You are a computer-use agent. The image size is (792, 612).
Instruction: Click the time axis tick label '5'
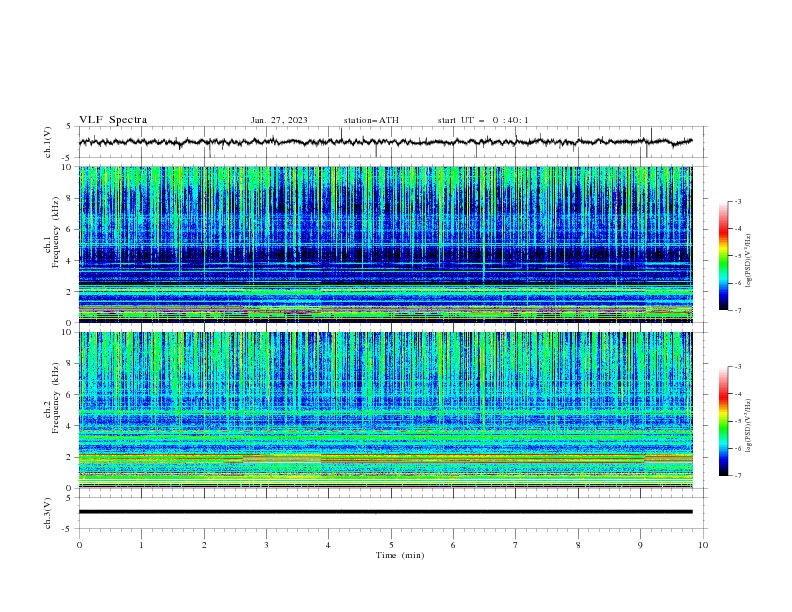[391, 545]
